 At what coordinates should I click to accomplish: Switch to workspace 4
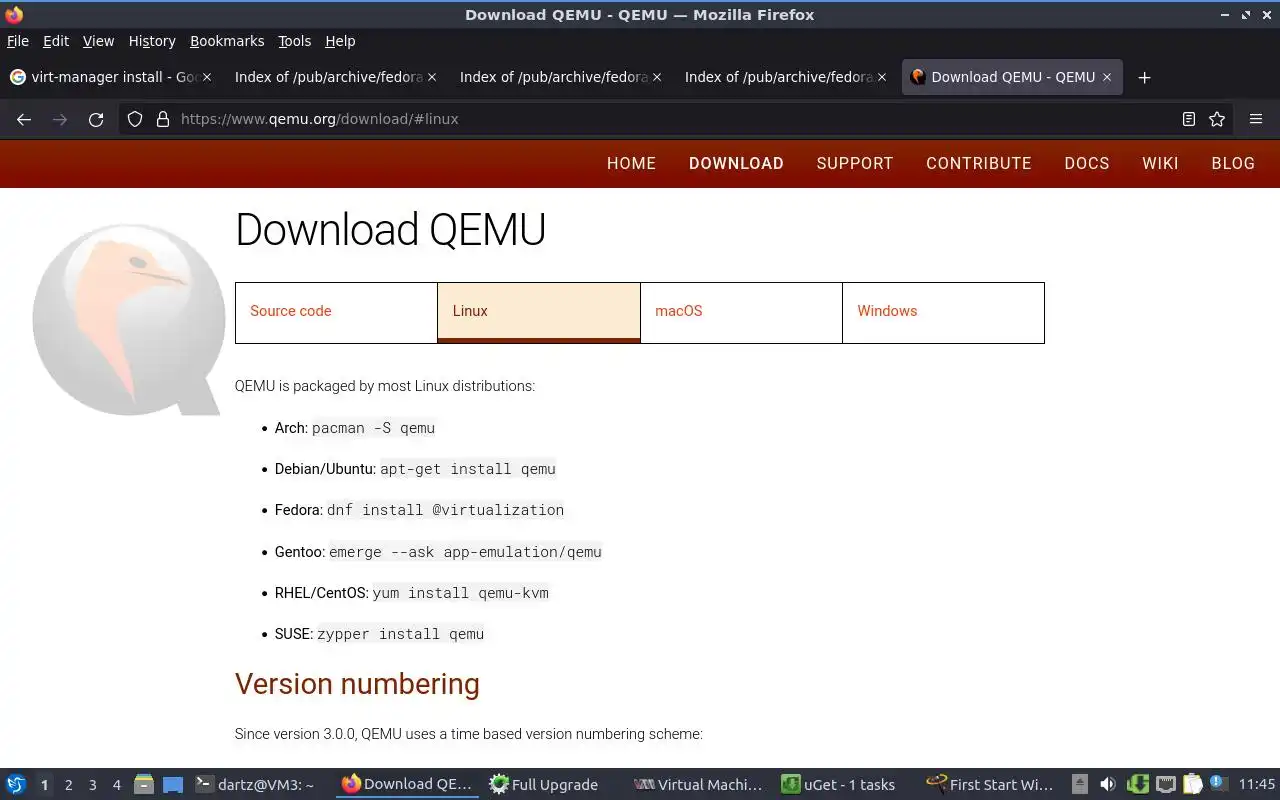point(116,785)
